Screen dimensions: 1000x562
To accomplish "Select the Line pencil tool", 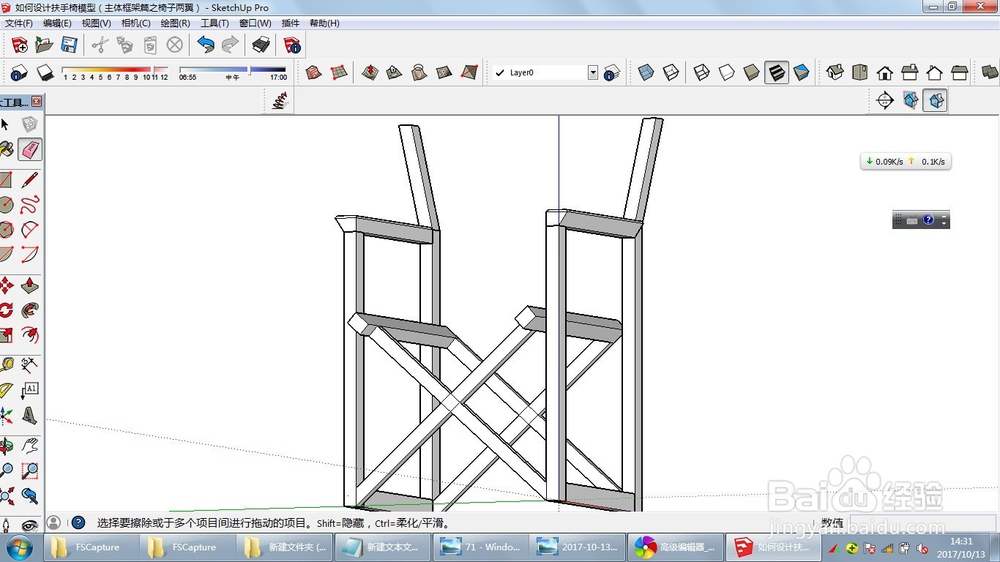I will click(x=29, y=181).
